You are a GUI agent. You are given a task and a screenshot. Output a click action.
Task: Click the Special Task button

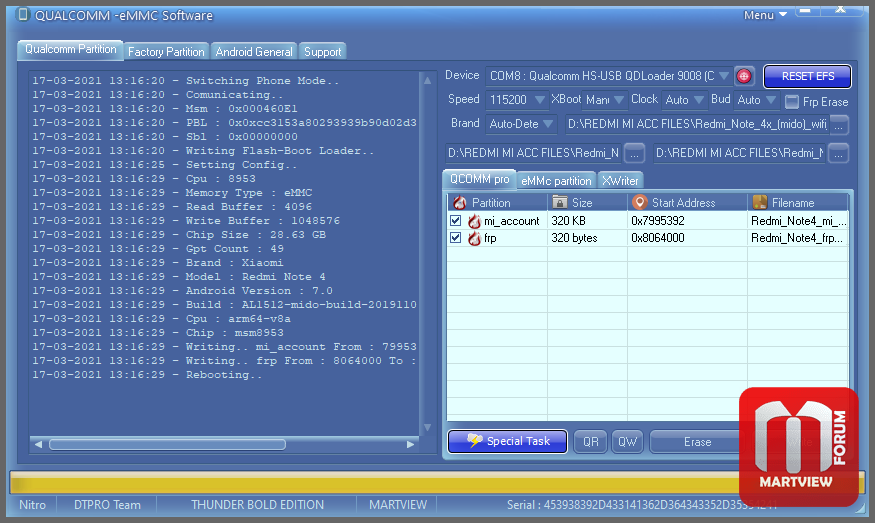pyautogui.click(x=507, y=441)
